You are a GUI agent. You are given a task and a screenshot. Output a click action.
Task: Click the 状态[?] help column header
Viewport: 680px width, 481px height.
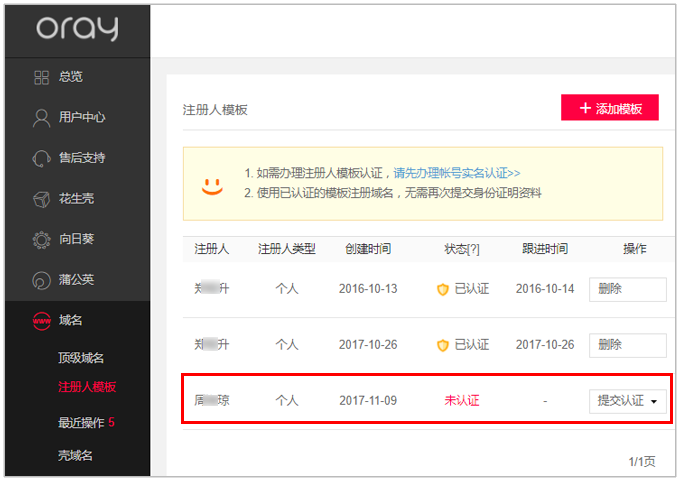(x=462, y=248)
